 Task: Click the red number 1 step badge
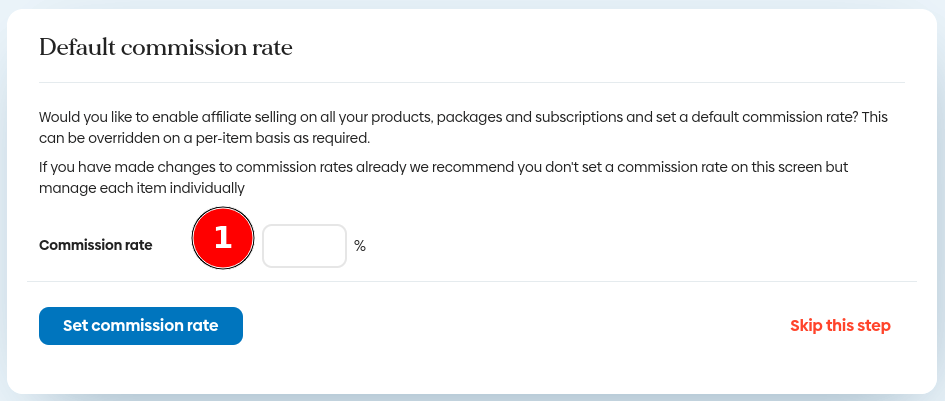pyautogui.click(x=223, y=237)
